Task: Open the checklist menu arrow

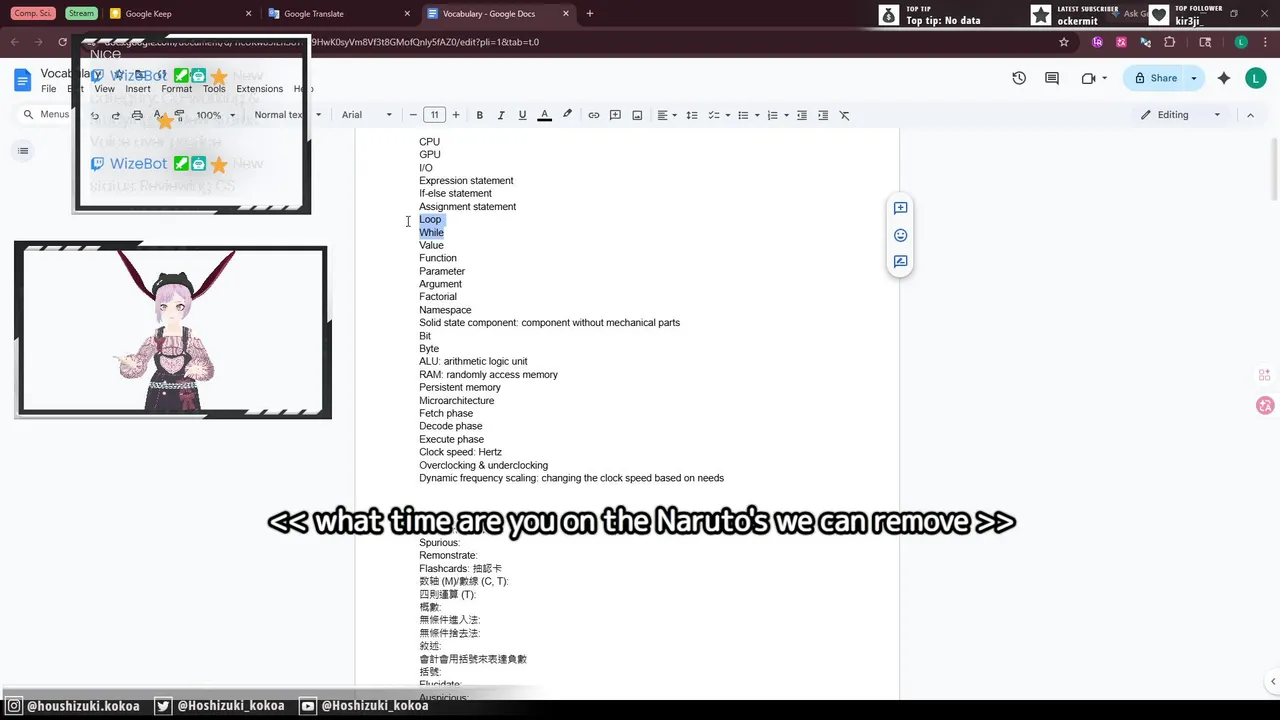Action: click(728, 115)
